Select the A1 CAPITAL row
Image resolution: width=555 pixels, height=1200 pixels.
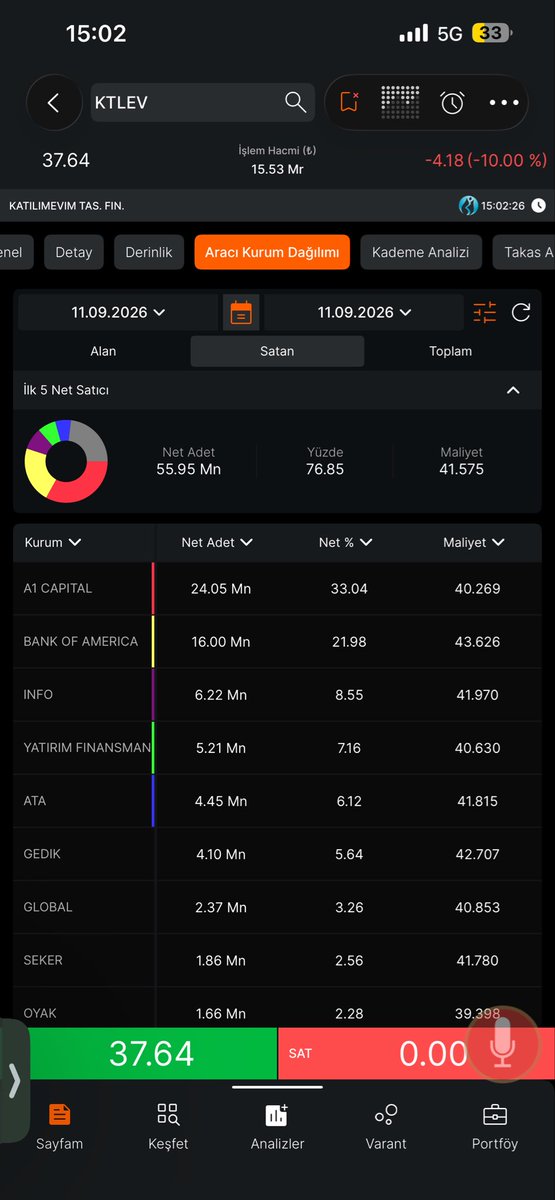[x=277, y=588]
